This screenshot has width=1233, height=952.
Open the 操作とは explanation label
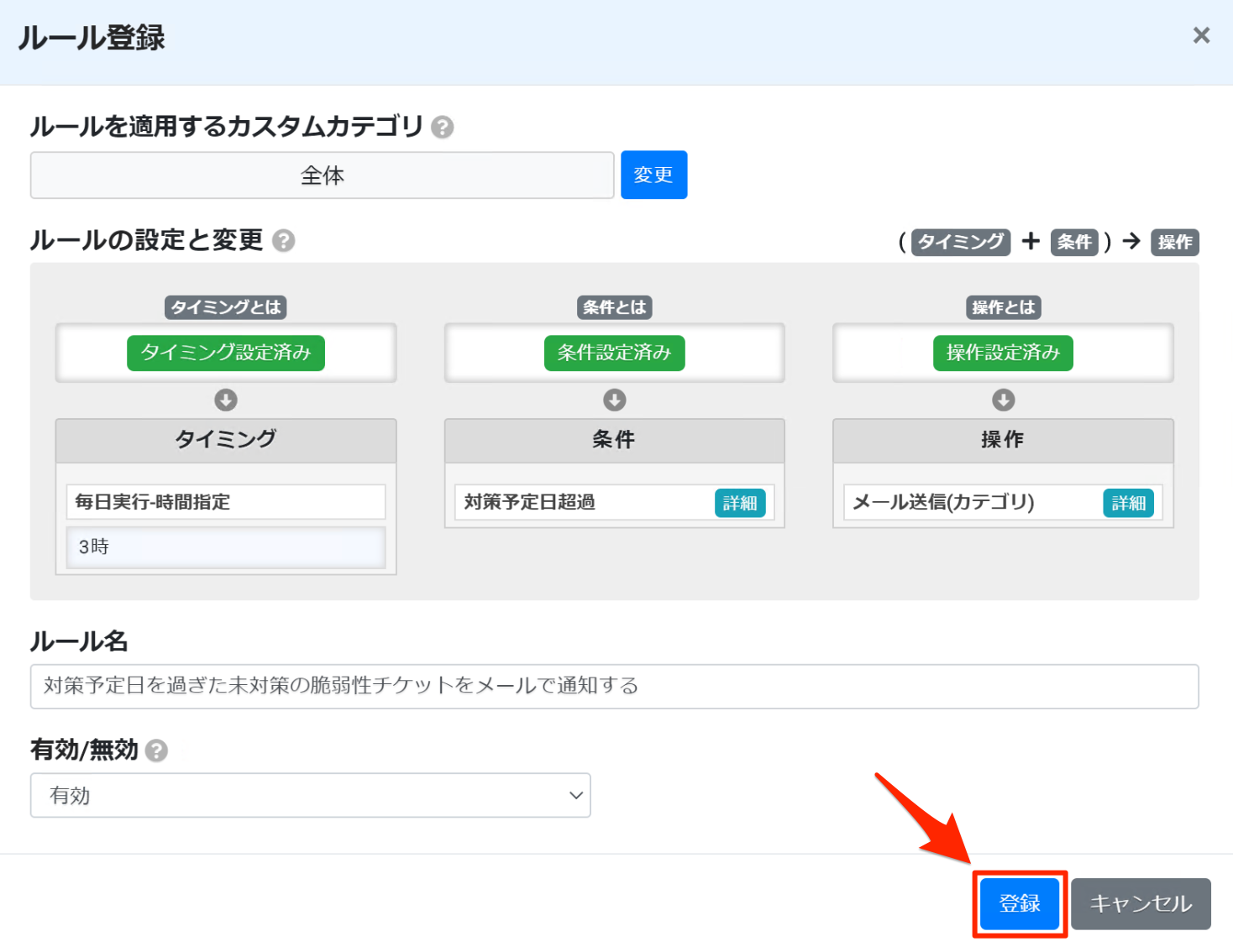tap(1004, 307)
